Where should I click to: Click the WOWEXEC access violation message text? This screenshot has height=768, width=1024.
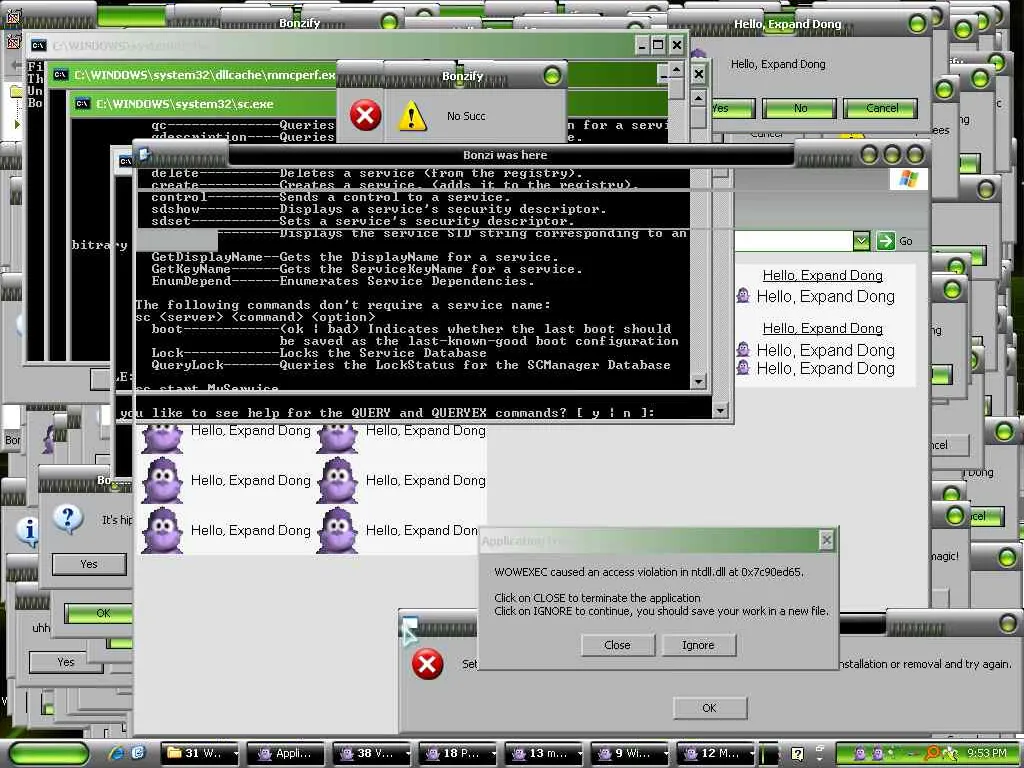[648, 572]
